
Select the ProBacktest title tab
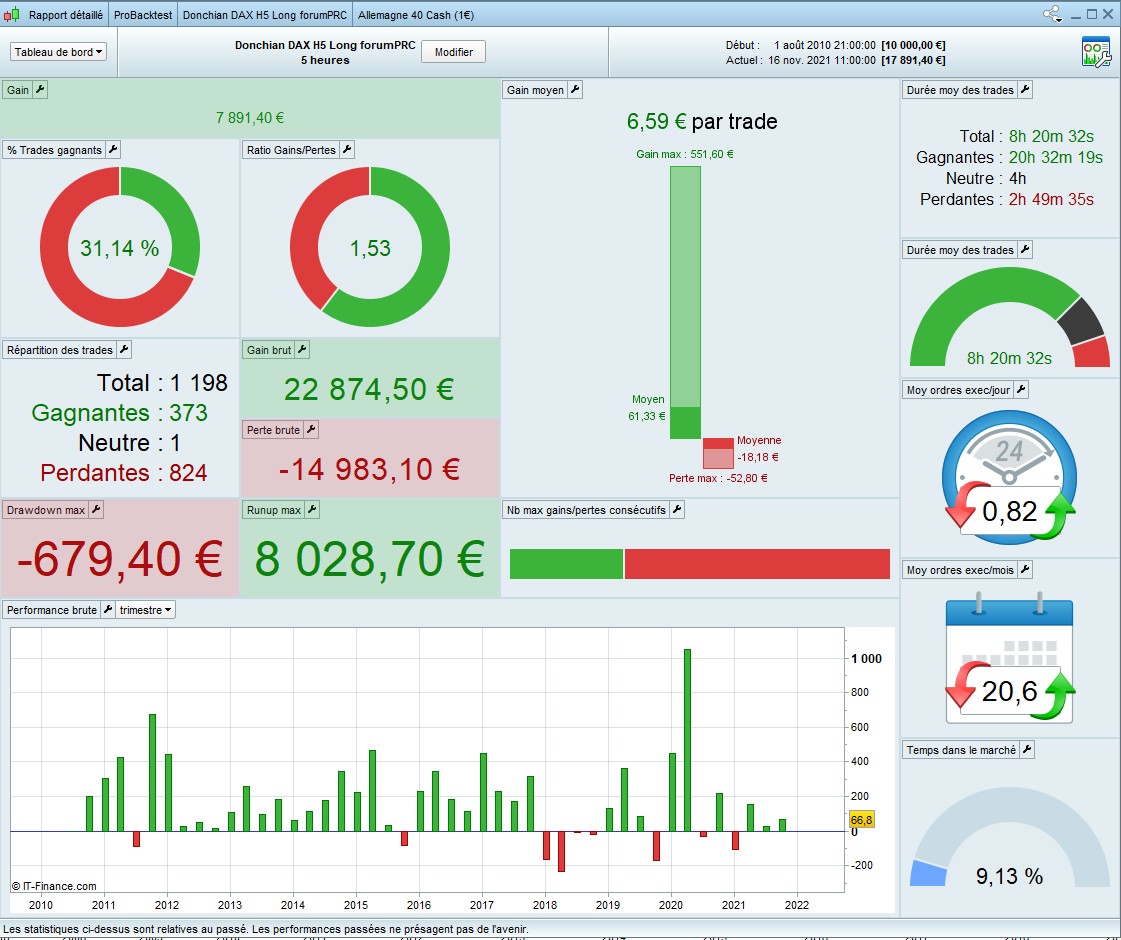143,15
